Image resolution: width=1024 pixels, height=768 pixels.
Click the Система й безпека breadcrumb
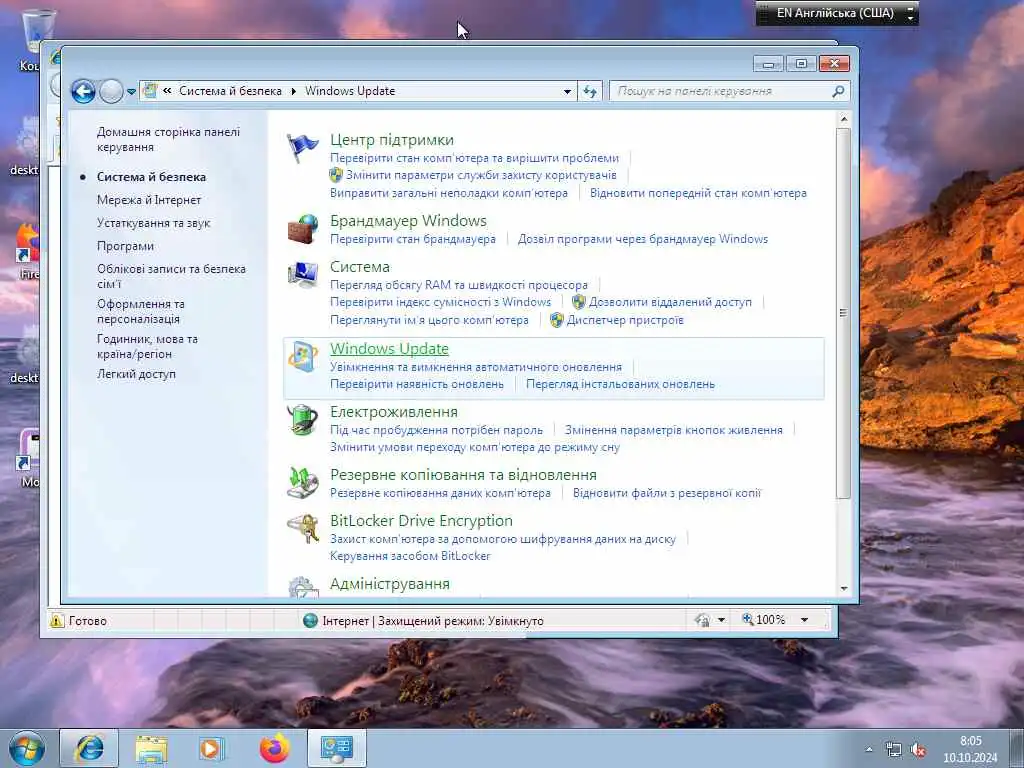(231, 91)
